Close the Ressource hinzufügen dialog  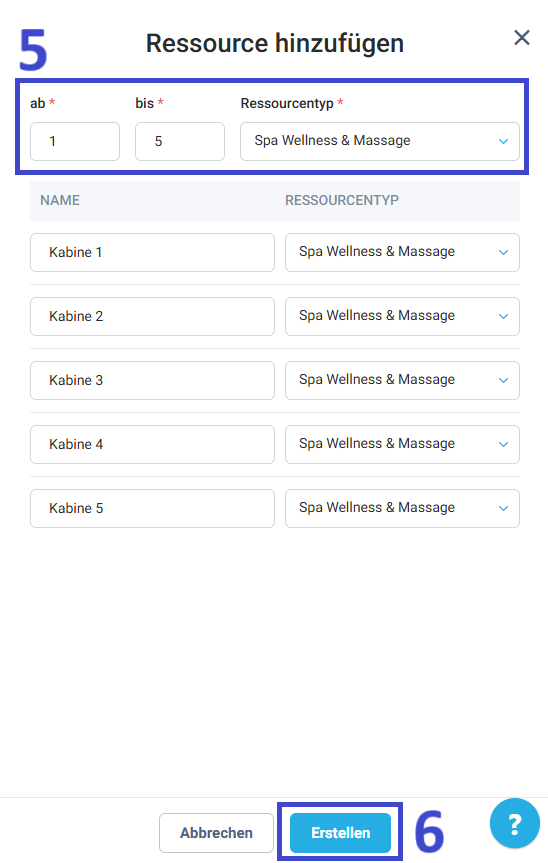tap(522, 38)
